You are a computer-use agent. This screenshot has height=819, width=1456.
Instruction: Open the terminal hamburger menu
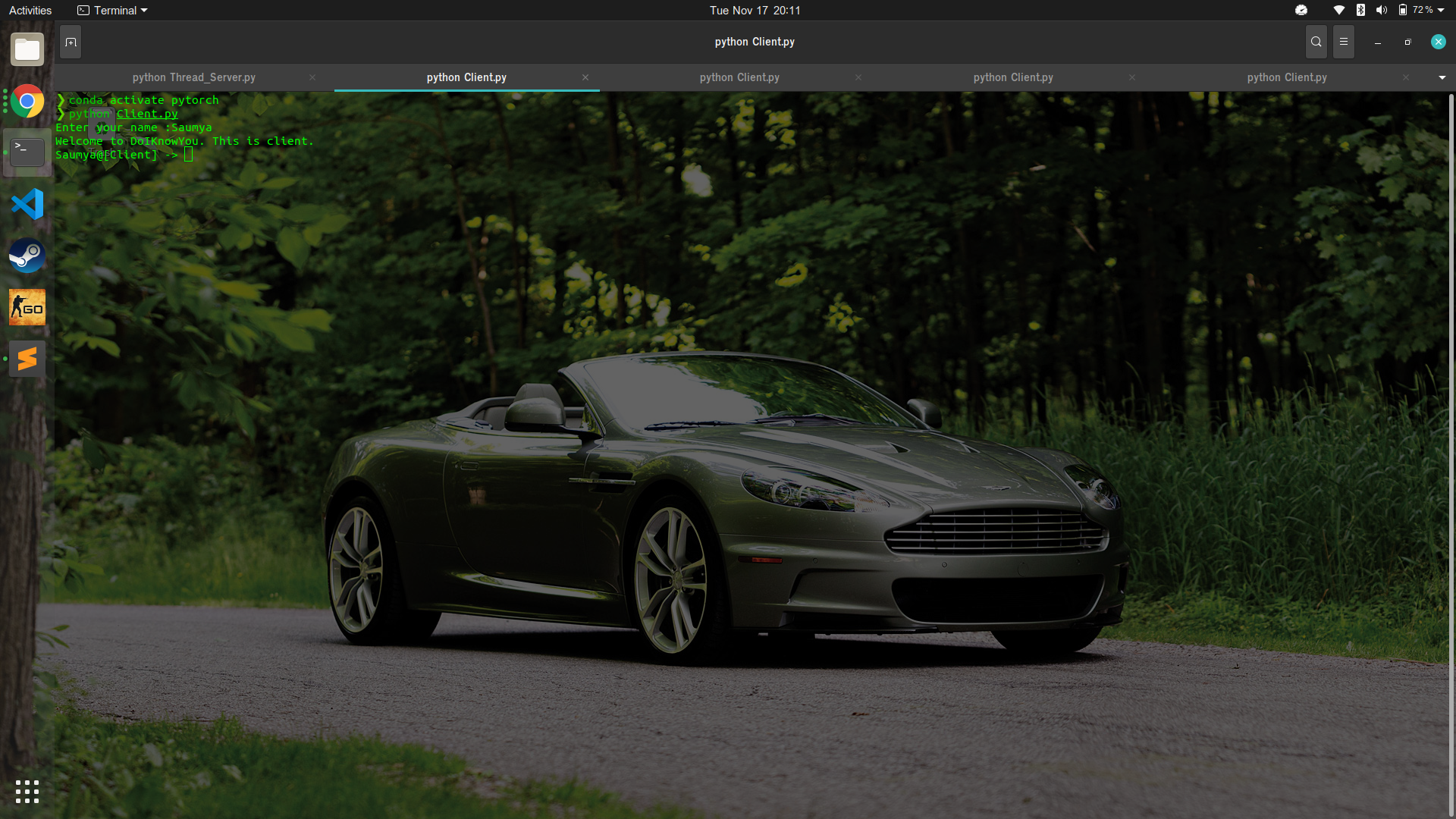point(1344,42)
